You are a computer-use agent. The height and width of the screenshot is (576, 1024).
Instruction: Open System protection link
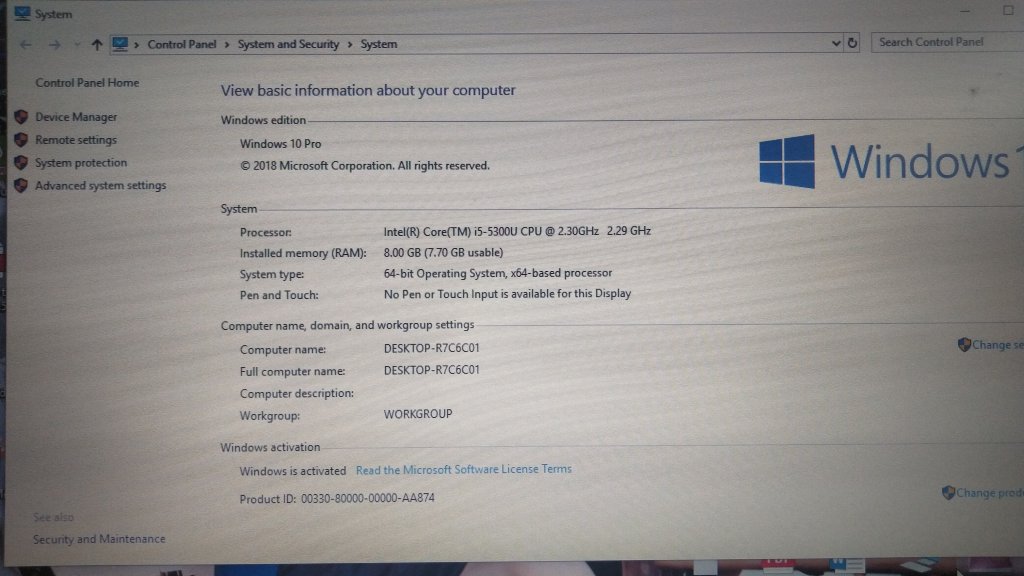[81, 163]
